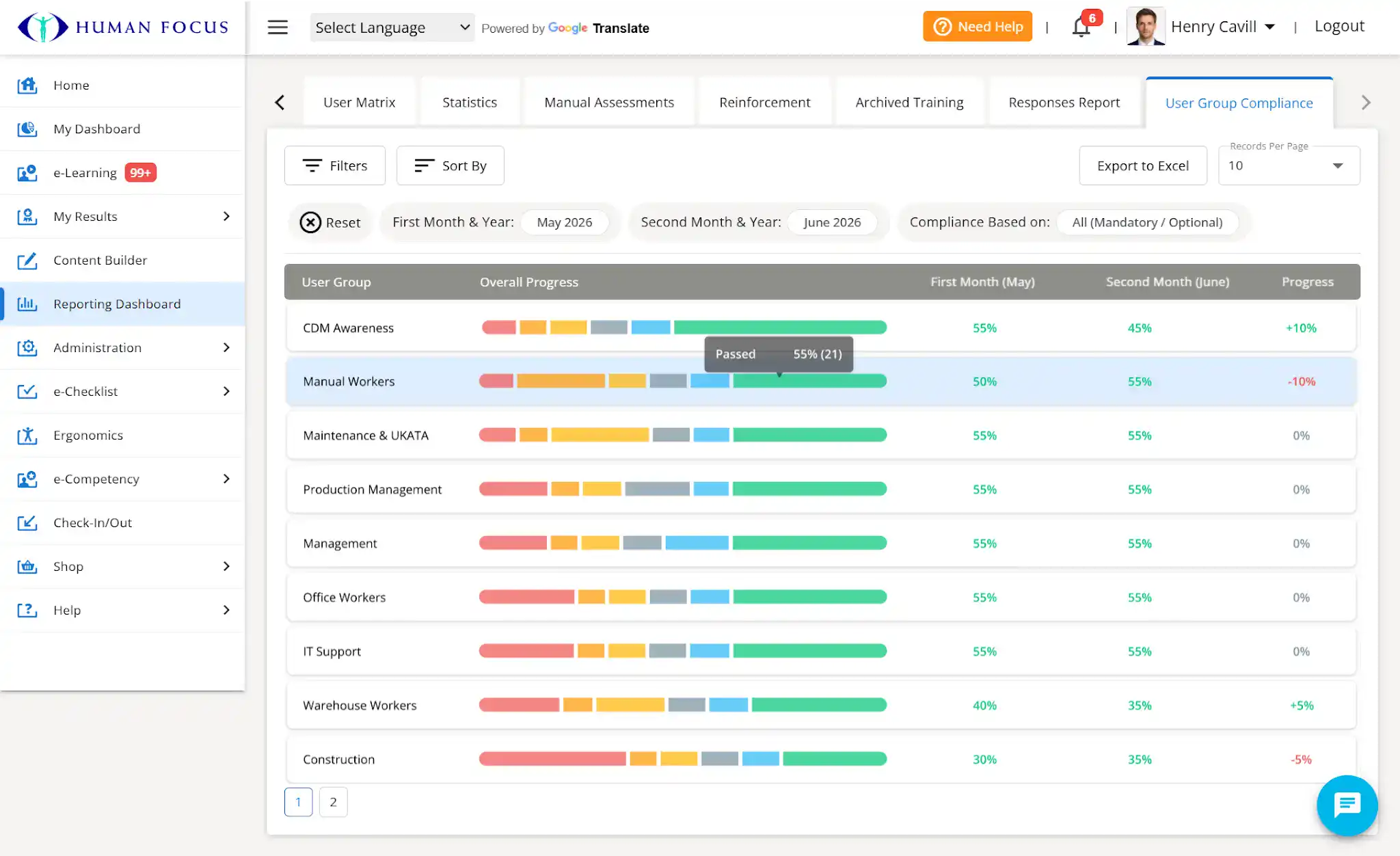Screen dimensions: 1400x856
Task: Click the Reset circled X icon
Action: pos(310,222)
